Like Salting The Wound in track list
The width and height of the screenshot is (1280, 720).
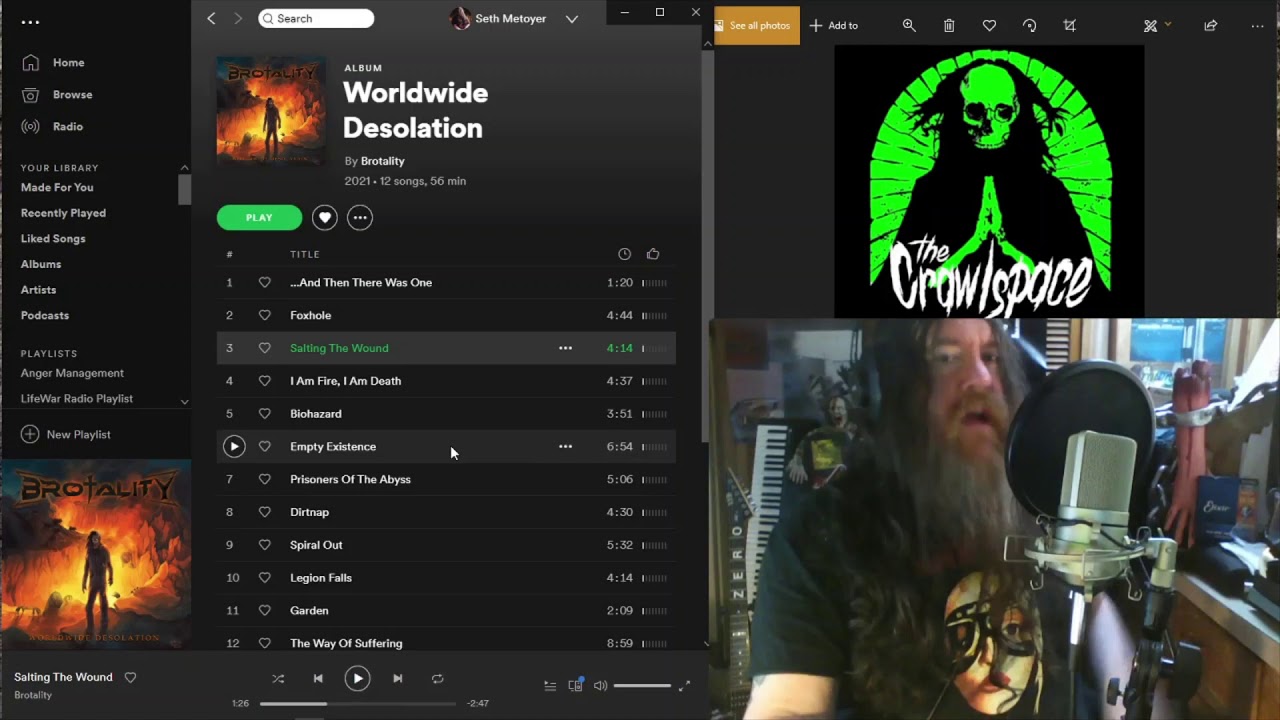click(264, 348)
